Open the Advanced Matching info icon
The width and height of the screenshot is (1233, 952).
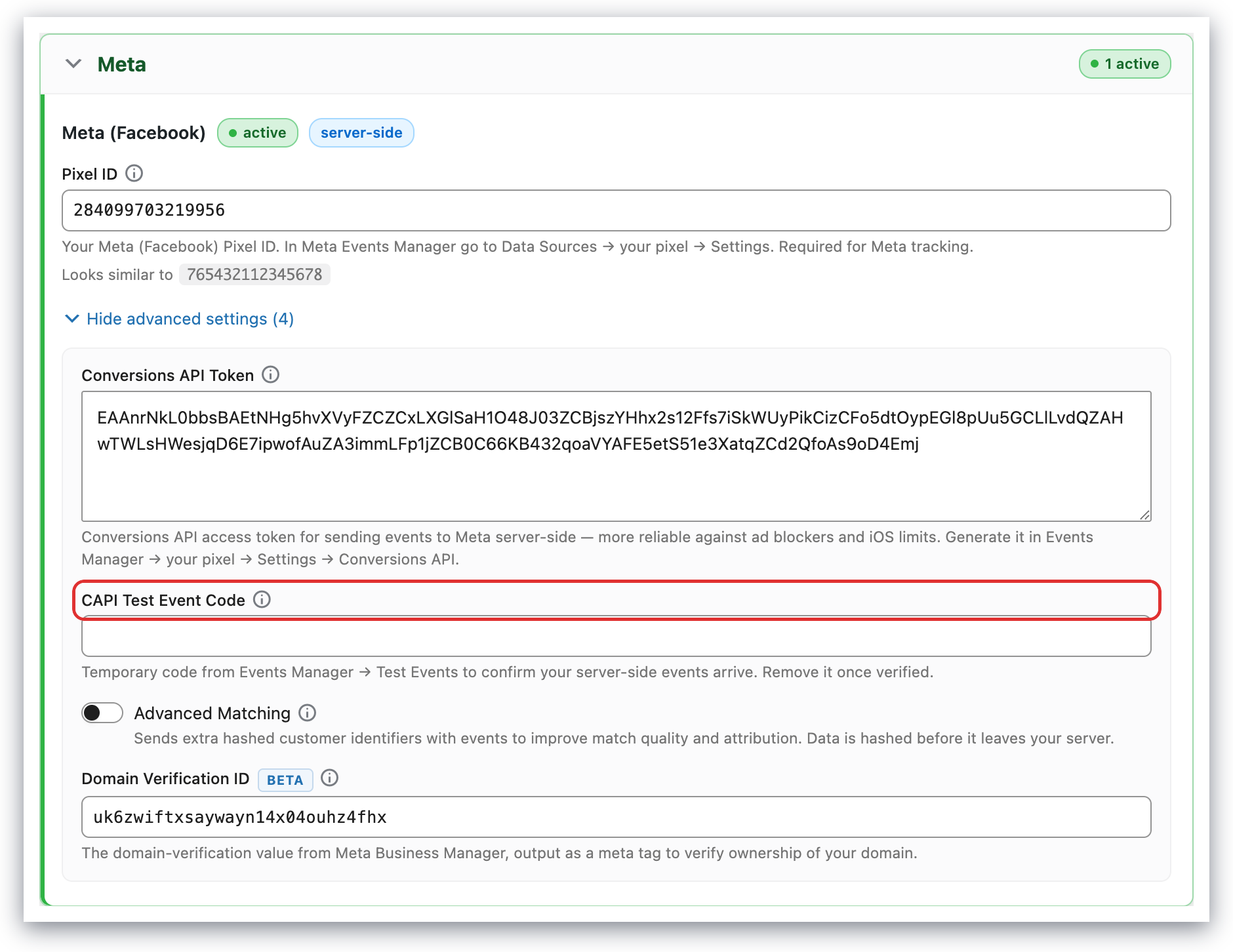tap(307, 713)
